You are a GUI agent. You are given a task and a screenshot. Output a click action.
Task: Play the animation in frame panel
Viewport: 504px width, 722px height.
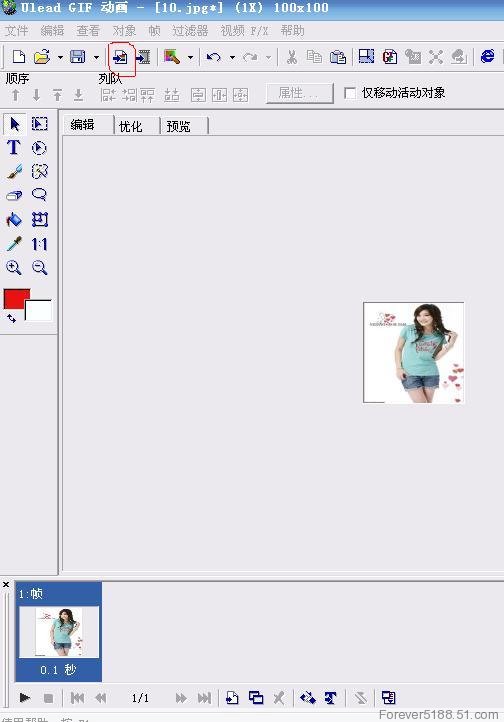click(25, 698)
